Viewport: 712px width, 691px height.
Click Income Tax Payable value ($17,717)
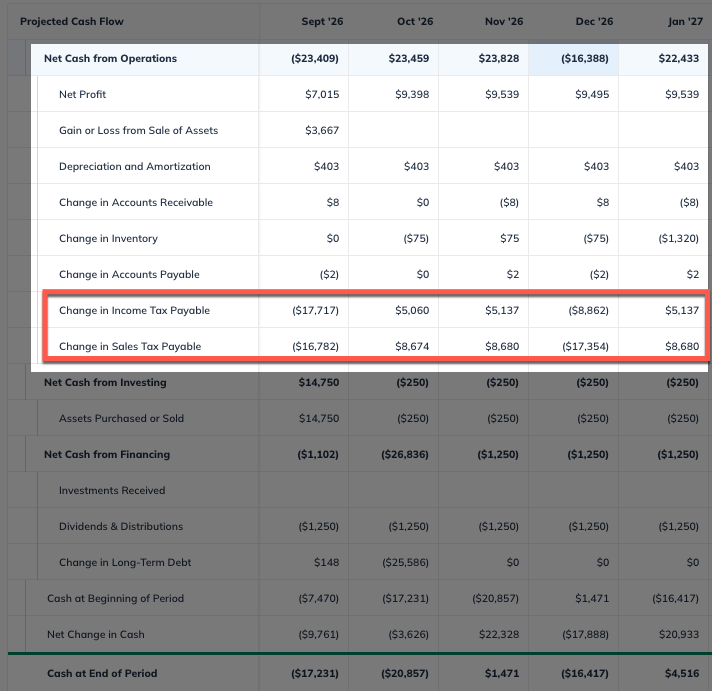click(316, 311)
